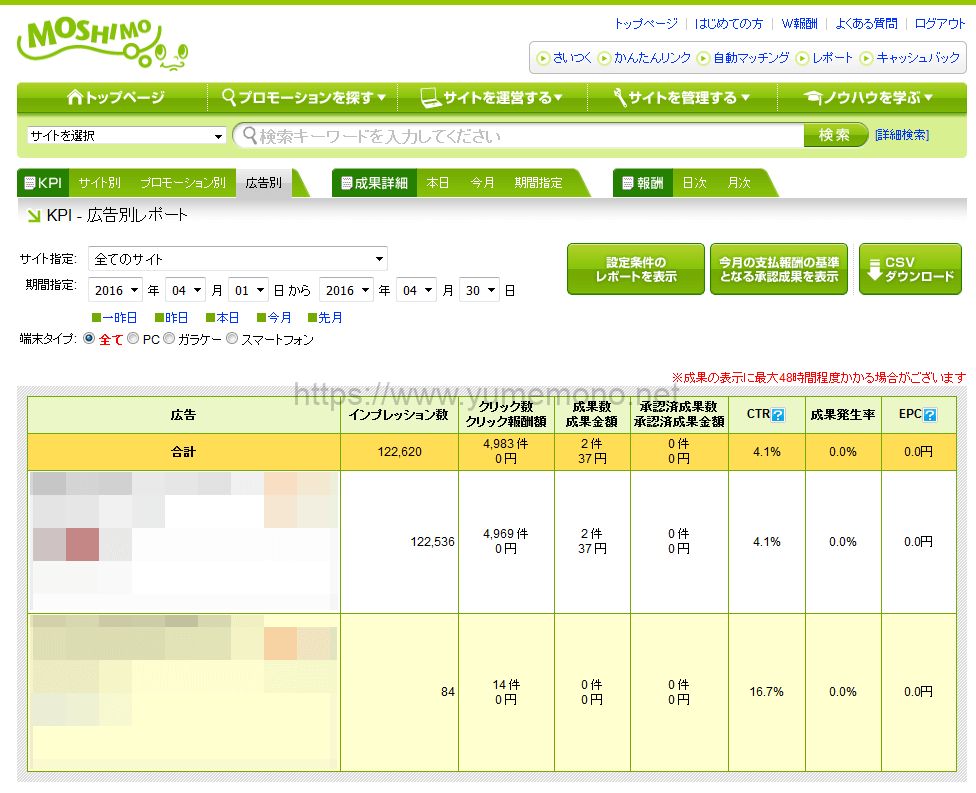Click the EPC help question icon
Viewport: 976px width, 793px height.
coord(930,415)
